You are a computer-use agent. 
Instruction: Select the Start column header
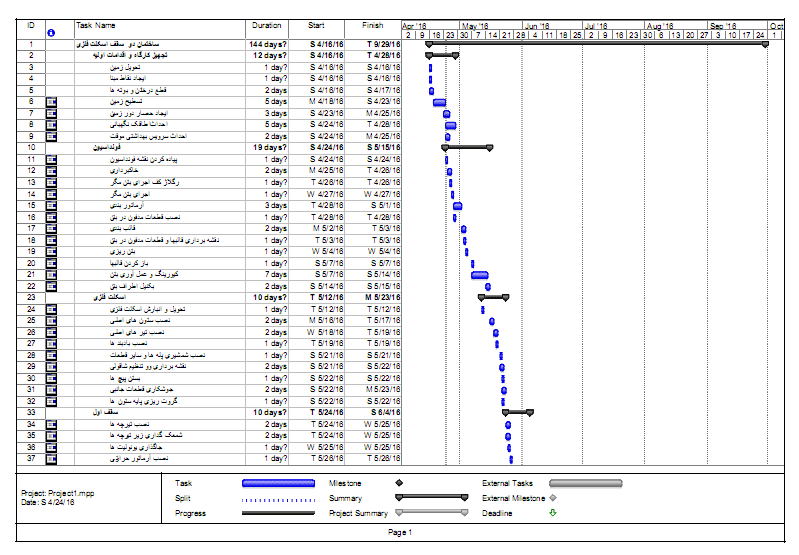tap(316, 25)
